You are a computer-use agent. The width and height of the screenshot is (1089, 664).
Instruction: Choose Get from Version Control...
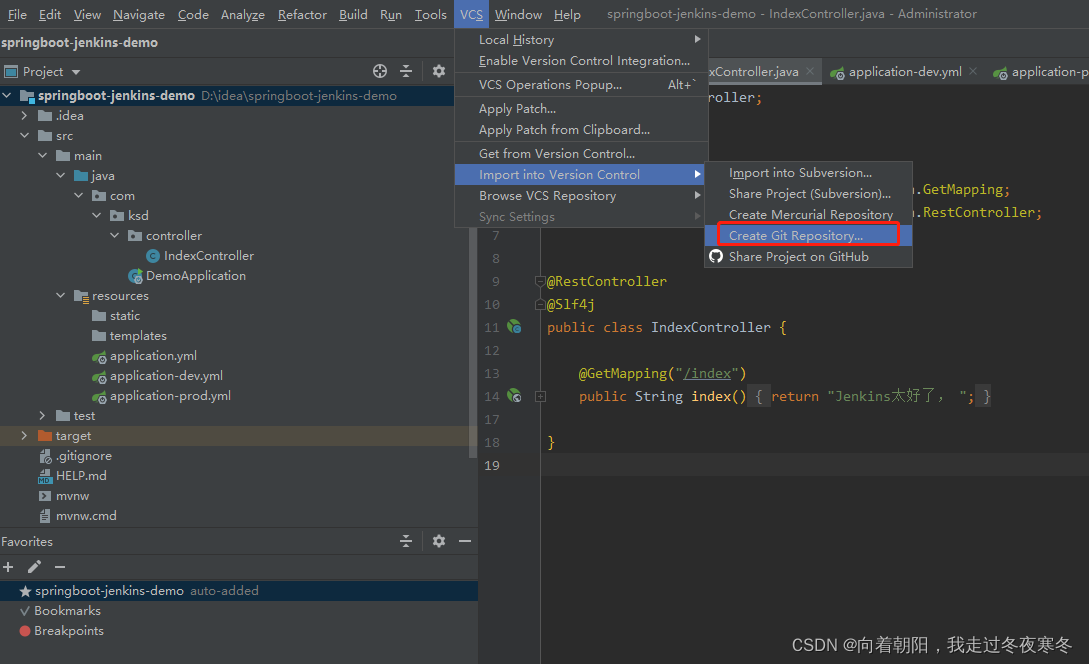[581, 153]
